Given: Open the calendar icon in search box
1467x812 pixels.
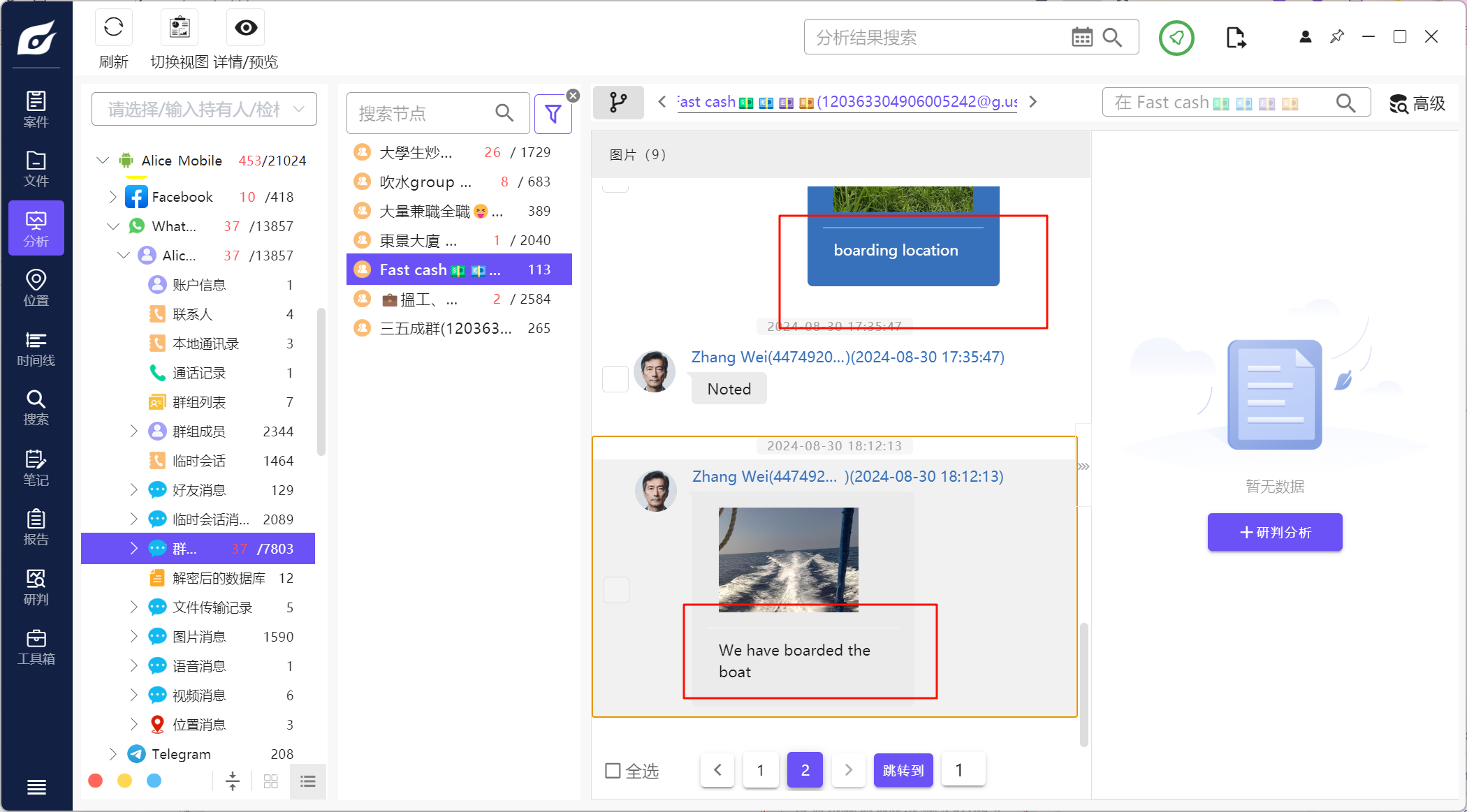Looking at the screenshot, I should 1081,38.
